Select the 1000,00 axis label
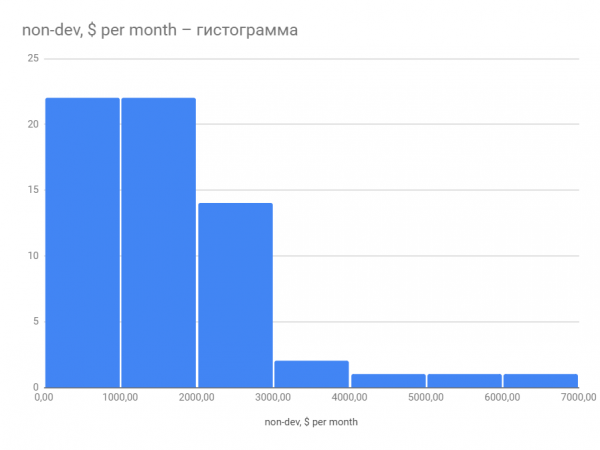The height and width of the screenshot is (450, 600). point(120,397)
